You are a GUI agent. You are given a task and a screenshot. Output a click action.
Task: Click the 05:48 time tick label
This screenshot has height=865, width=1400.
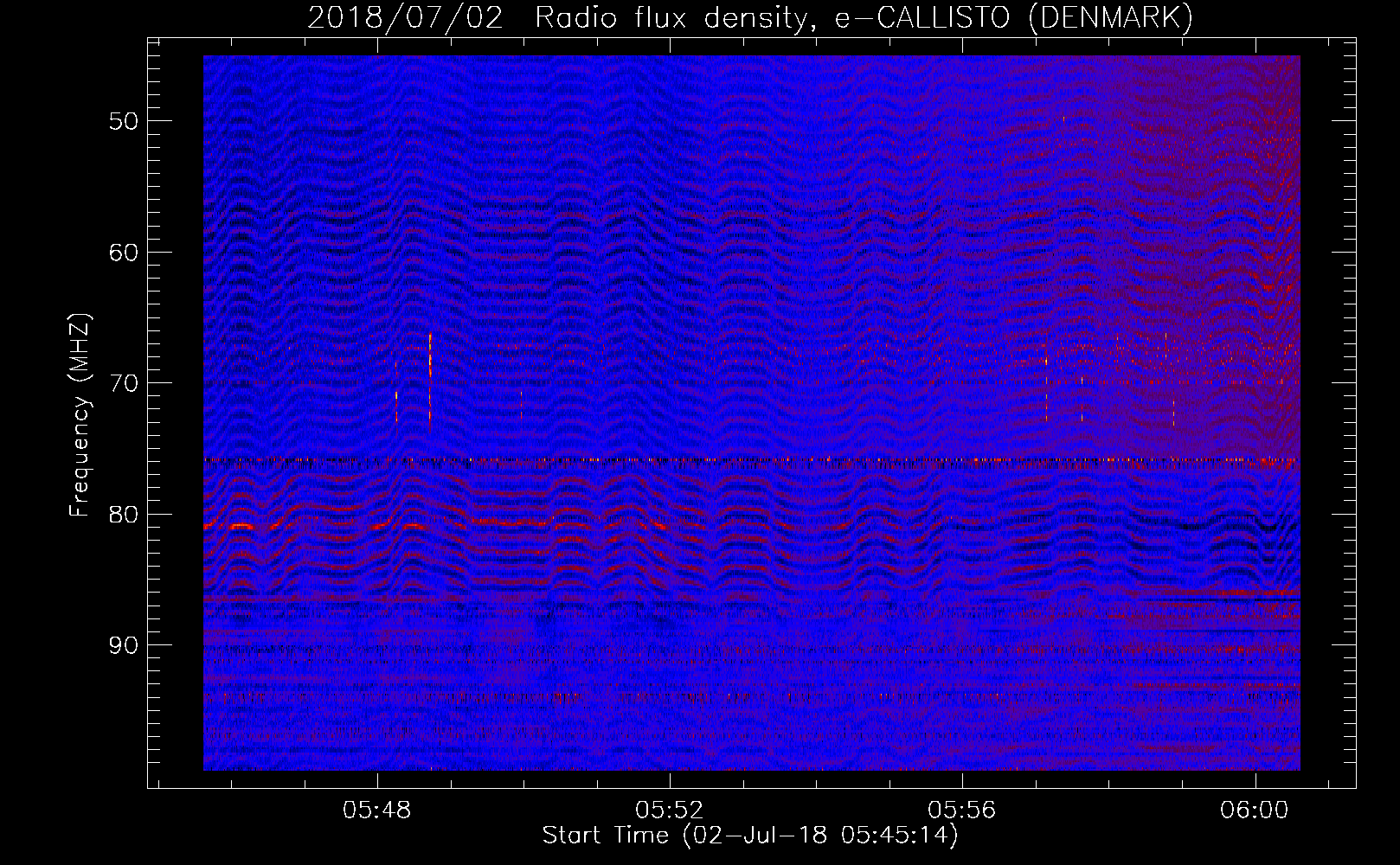point(376,811)
